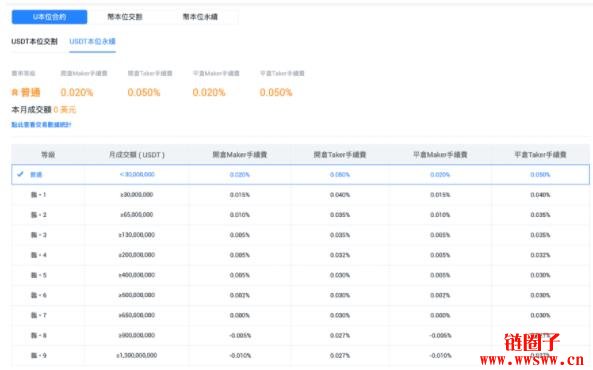Select the blue 普通 level name in table

(36, 174)
